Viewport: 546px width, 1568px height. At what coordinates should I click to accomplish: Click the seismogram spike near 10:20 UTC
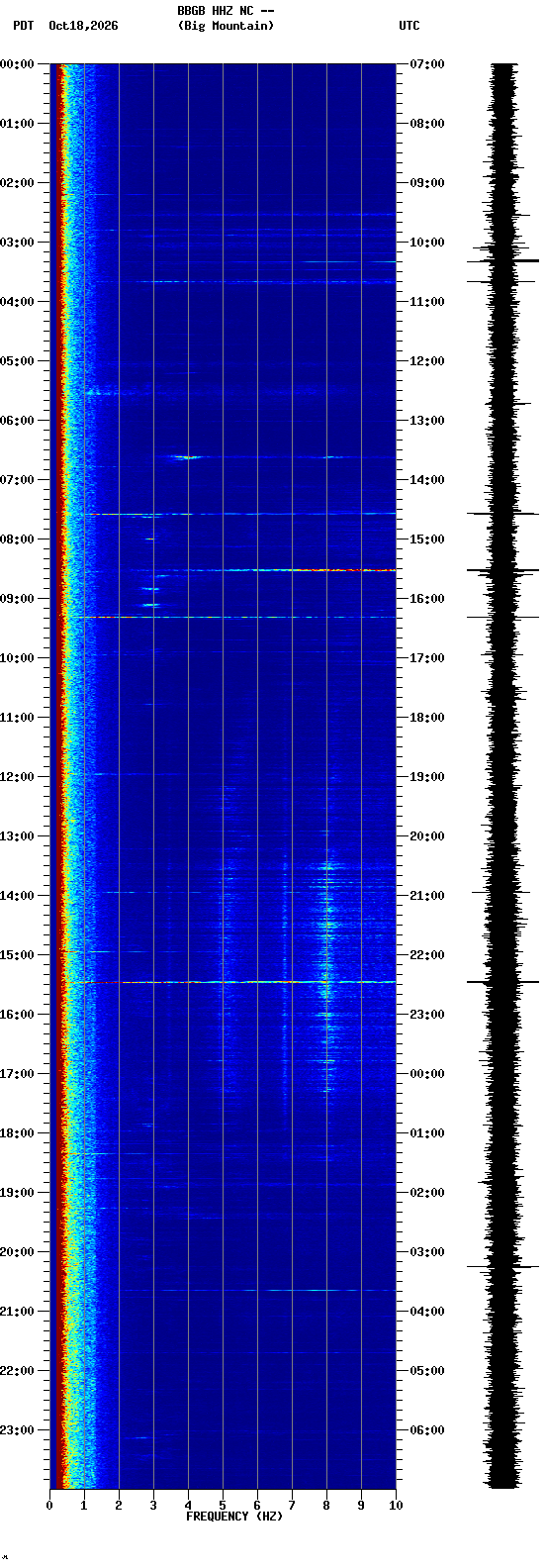pyautogui.click(x=503, y=261)
